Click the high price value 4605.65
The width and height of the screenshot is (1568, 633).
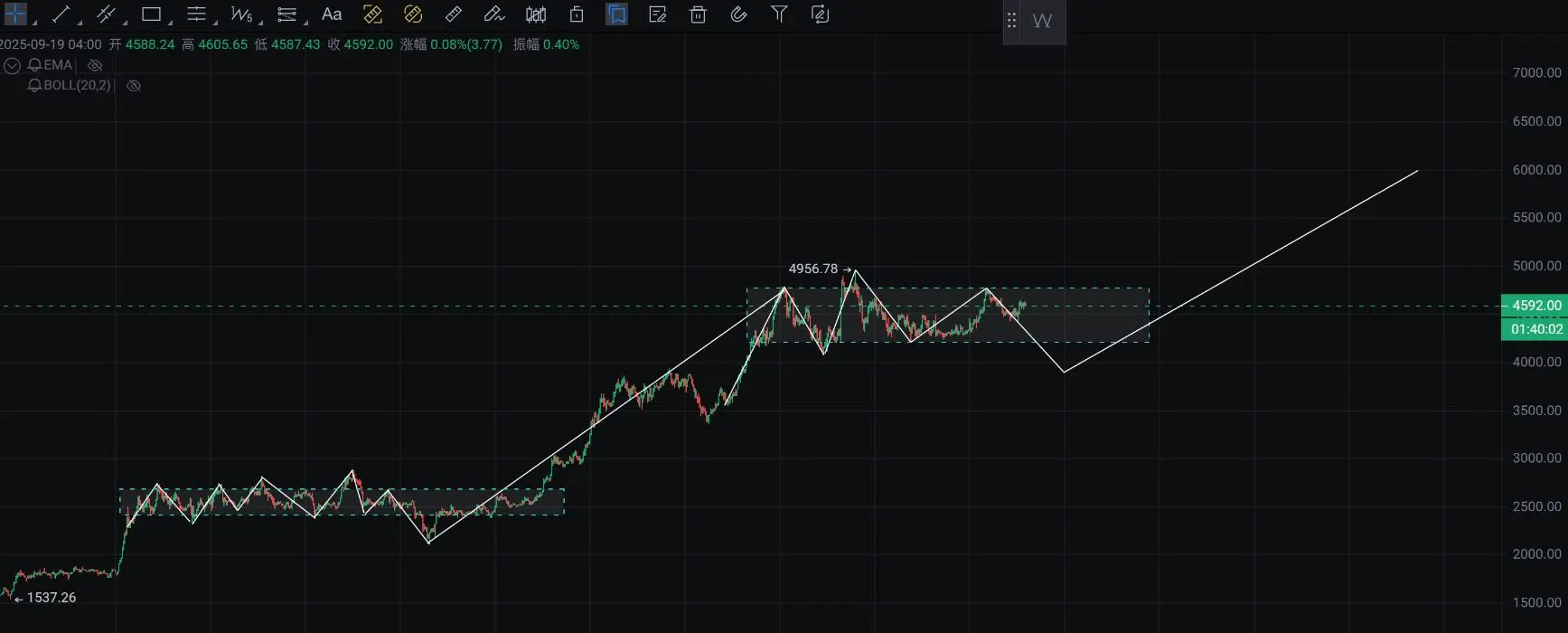pos(222,44)
